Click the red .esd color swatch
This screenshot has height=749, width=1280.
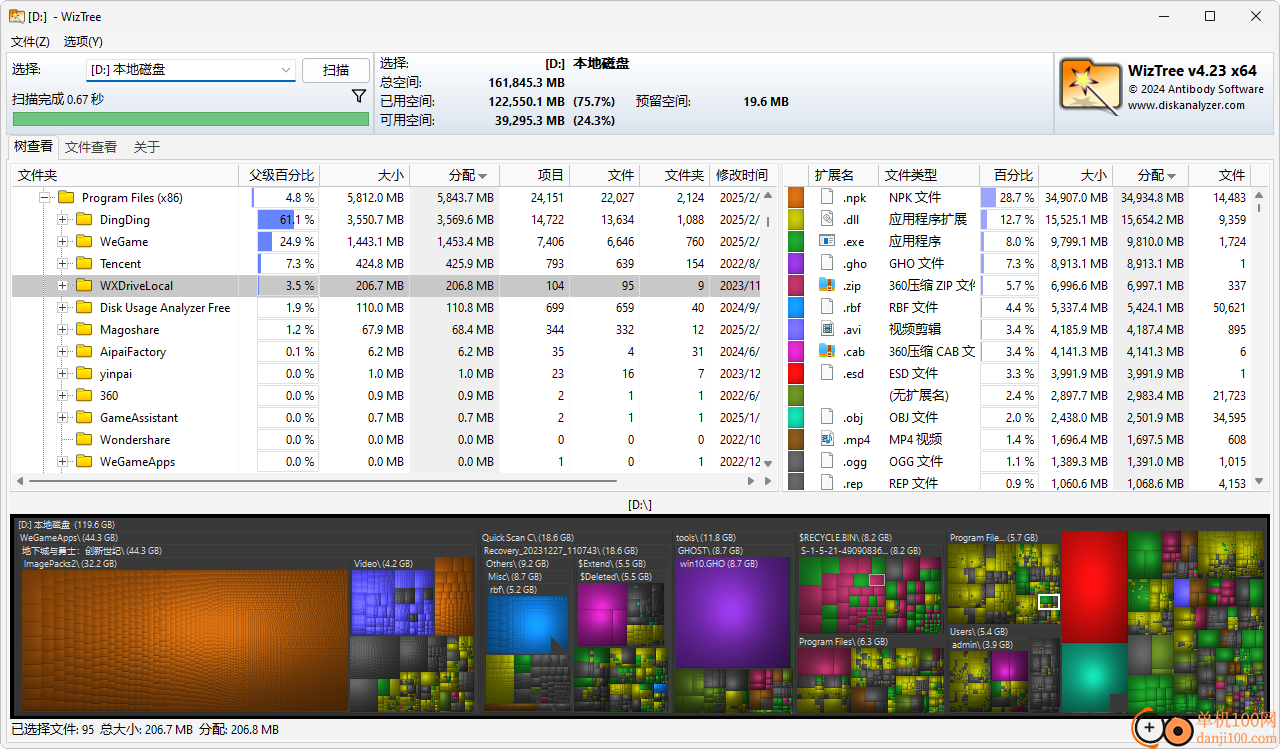(x=796, y=373)
